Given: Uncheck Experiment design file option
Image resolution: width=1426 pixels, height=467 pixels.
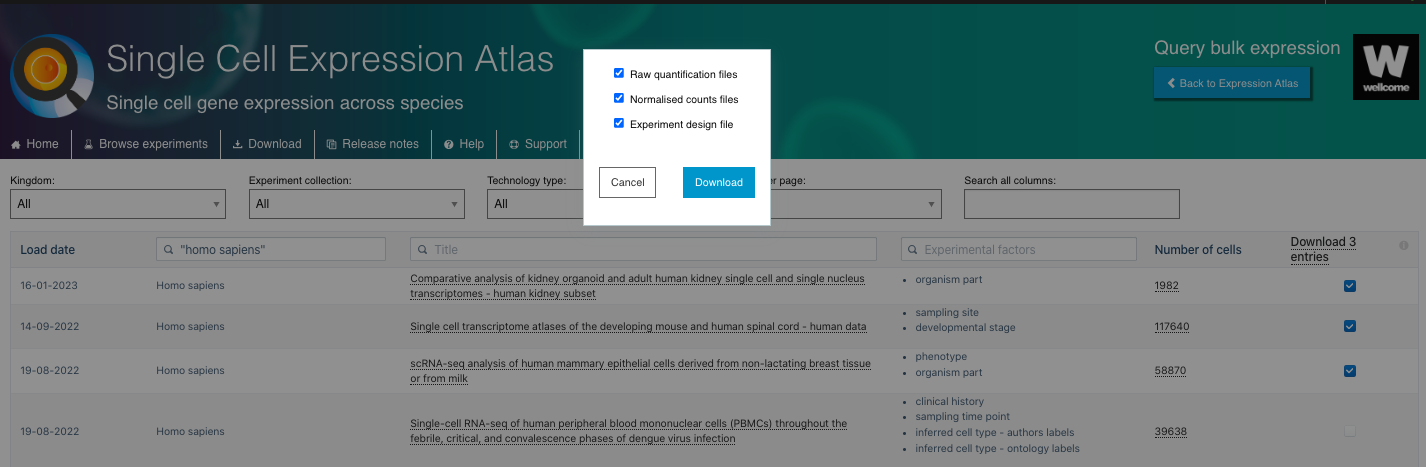Looking at the screenshot, I should point(619,124).
